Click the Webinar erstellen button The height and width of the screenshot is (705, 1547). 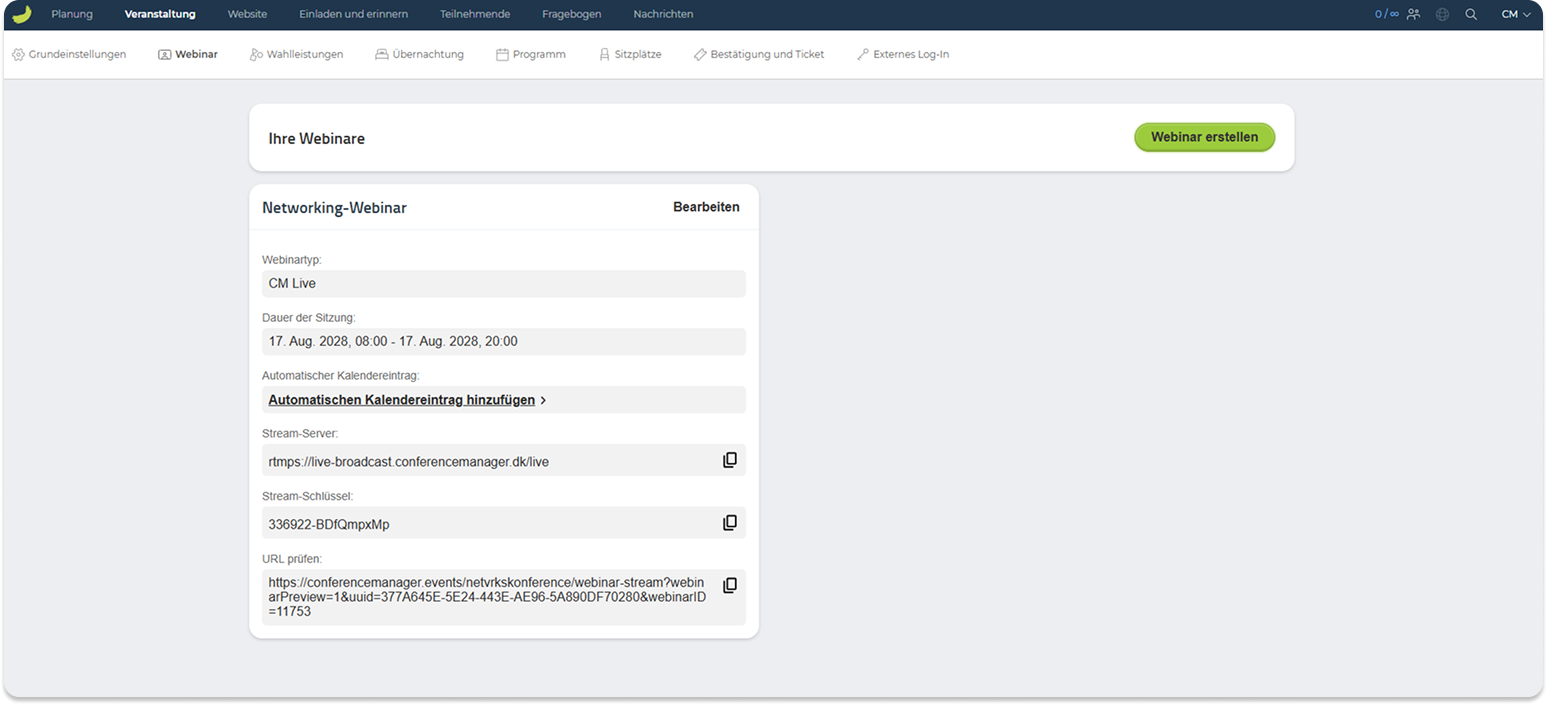click(1204, 137)
